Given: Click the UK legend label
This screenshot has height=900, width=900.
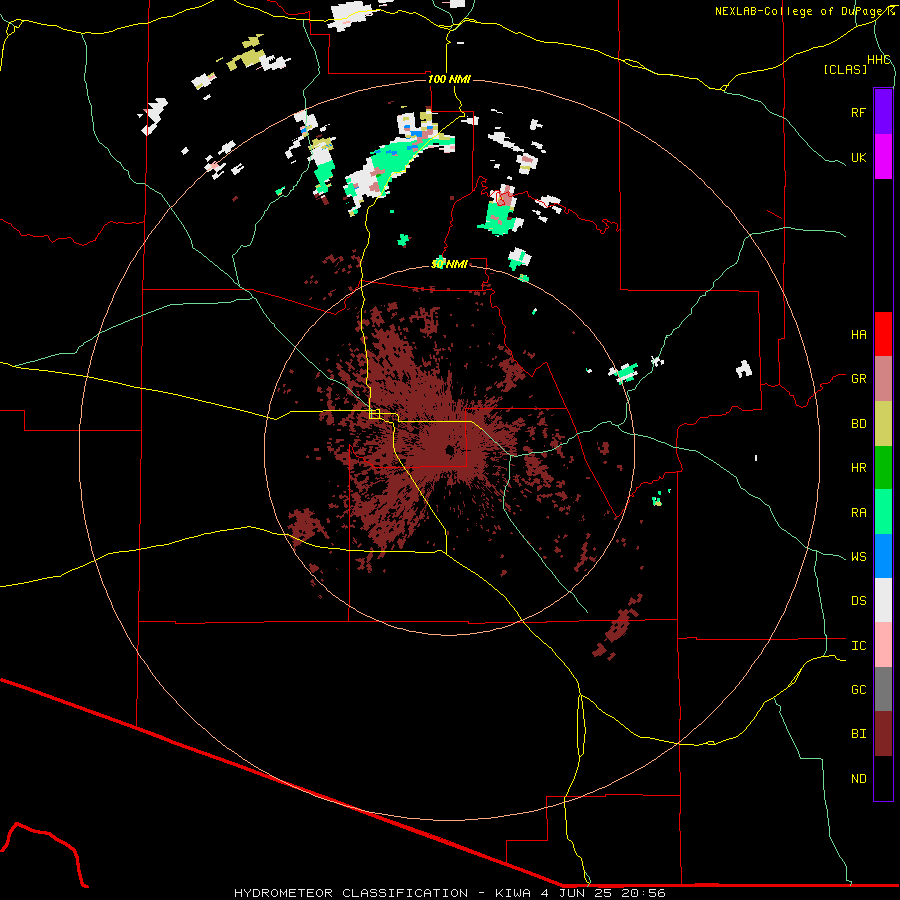Looking at the screenshot, I should pos(858,157).
